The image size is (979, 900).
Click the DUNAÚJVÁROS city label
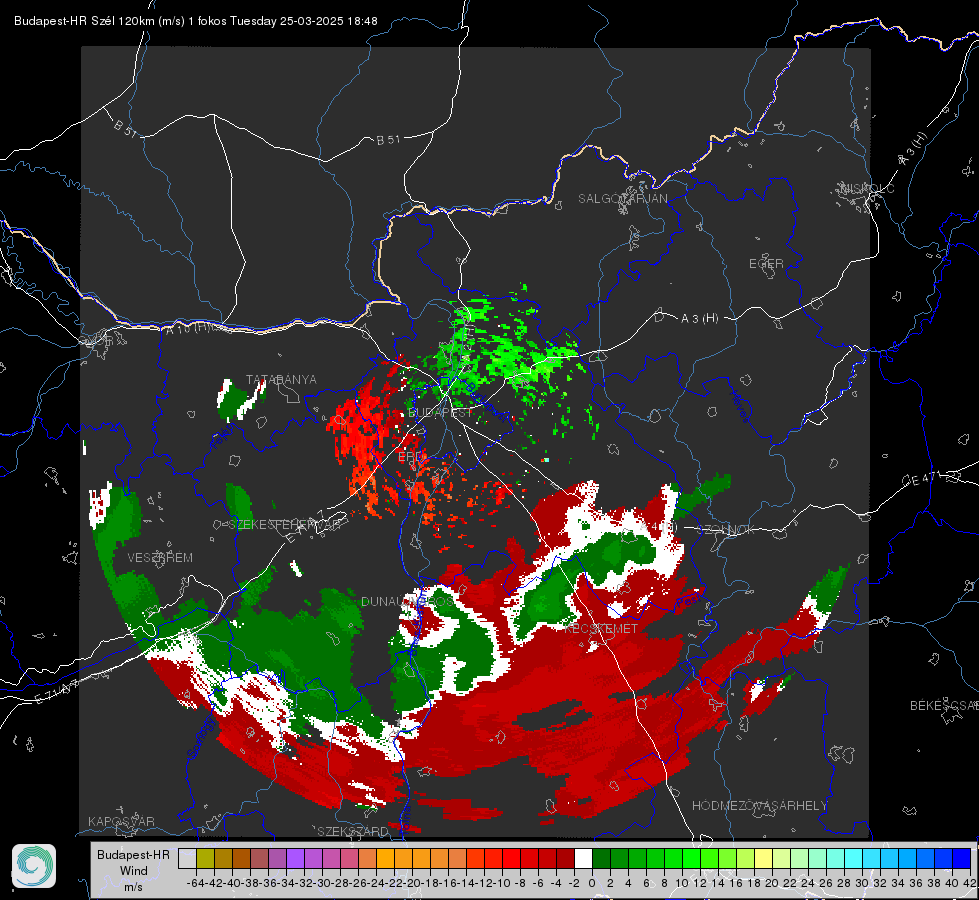[407, 601]
